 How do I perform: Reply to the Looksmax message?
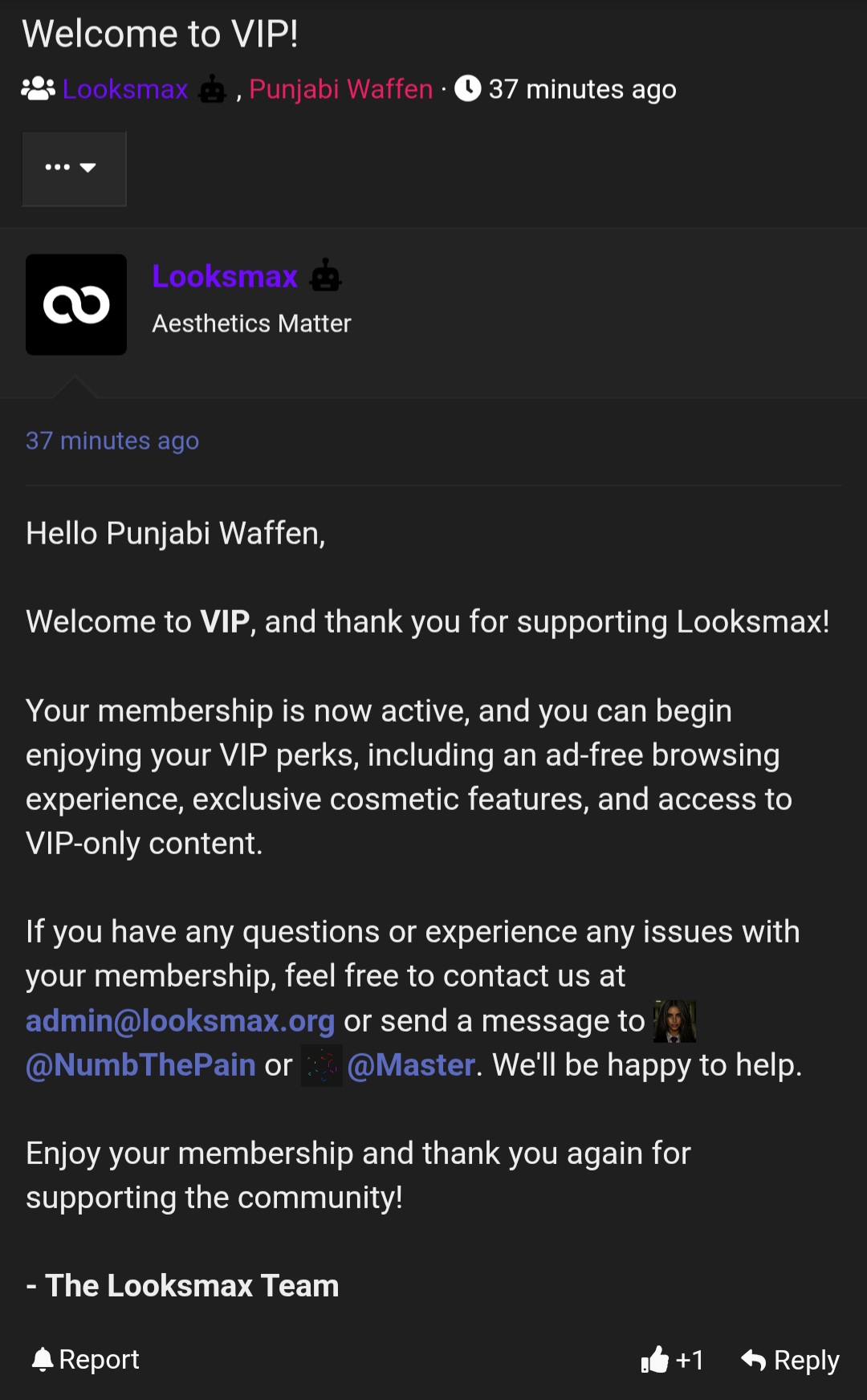[790, 1360]
